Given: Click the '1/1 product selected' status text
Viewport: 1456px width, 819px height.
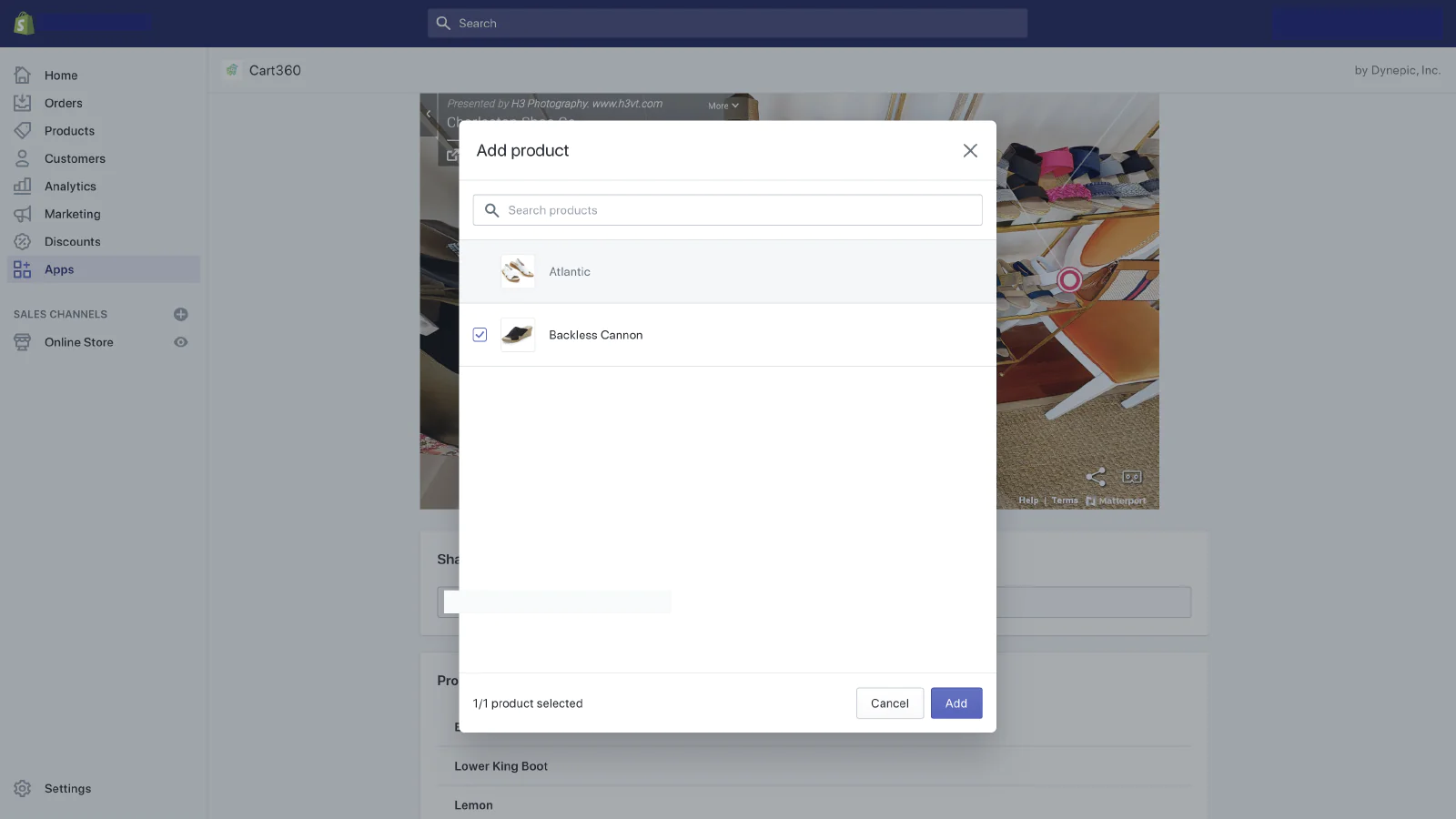Looking at the screenshot, I should coord(528,703).
